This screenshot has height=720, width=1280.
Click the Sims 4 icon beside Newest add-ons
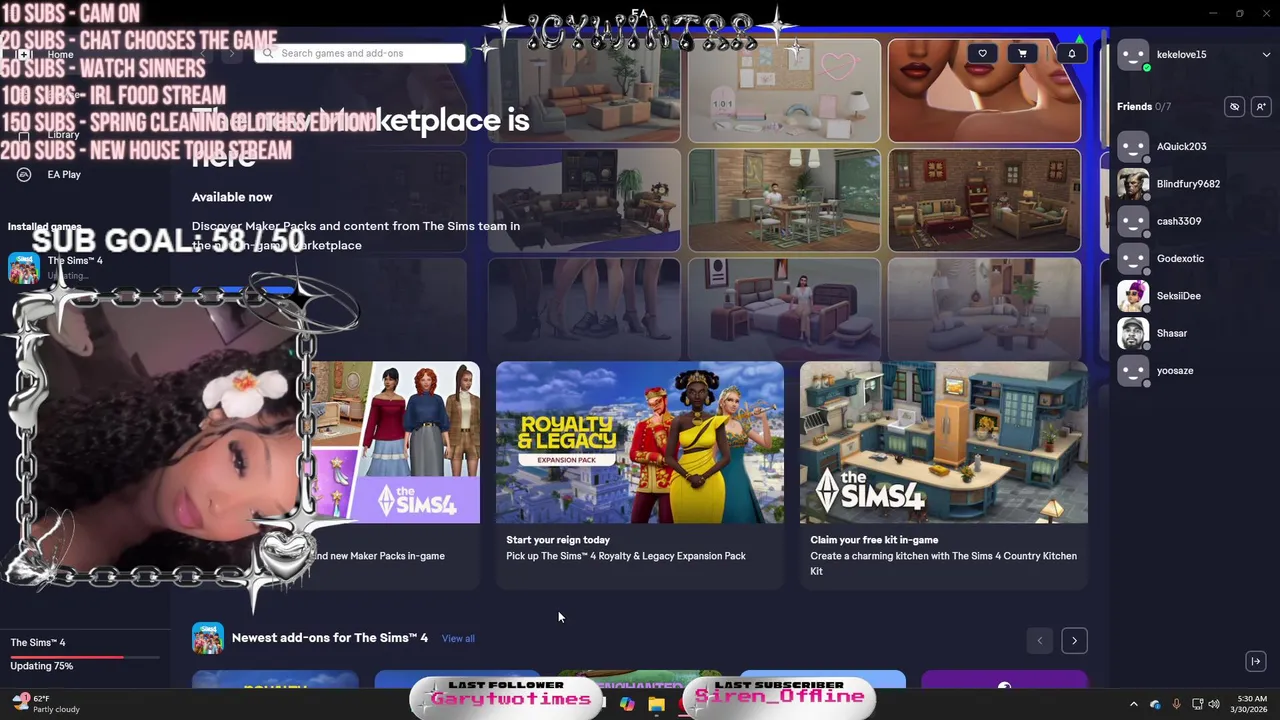point(208,638)
